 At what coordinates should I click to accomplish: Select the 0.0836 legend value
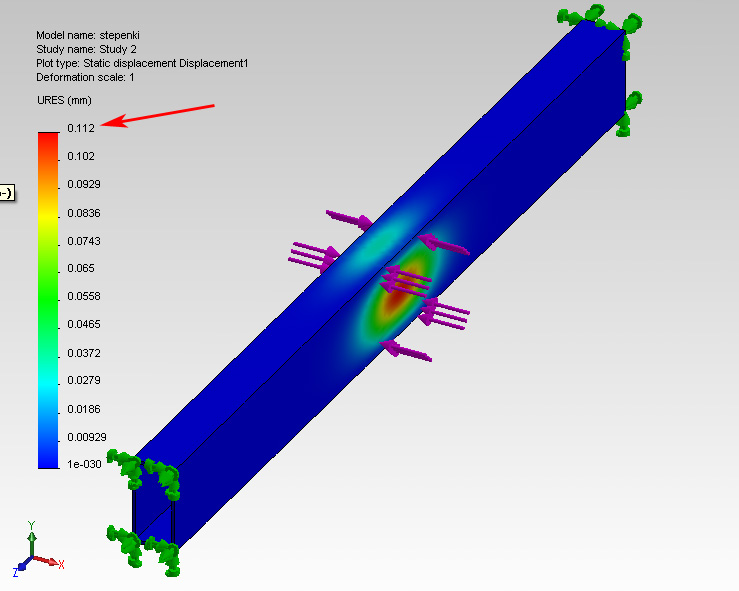[x=84, y=213]
